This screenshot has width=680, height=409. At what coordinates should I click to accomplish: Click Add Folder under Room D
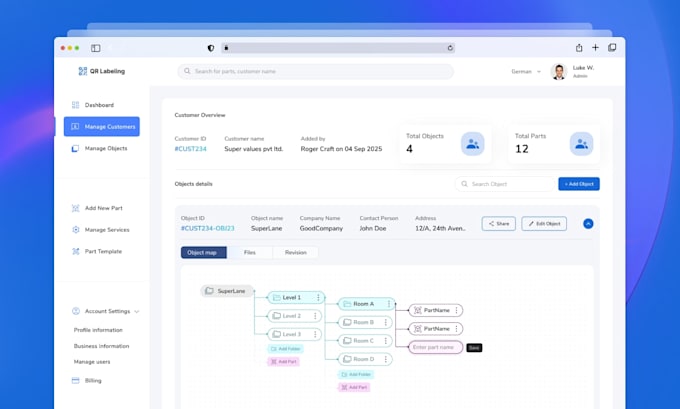[356, 374]
